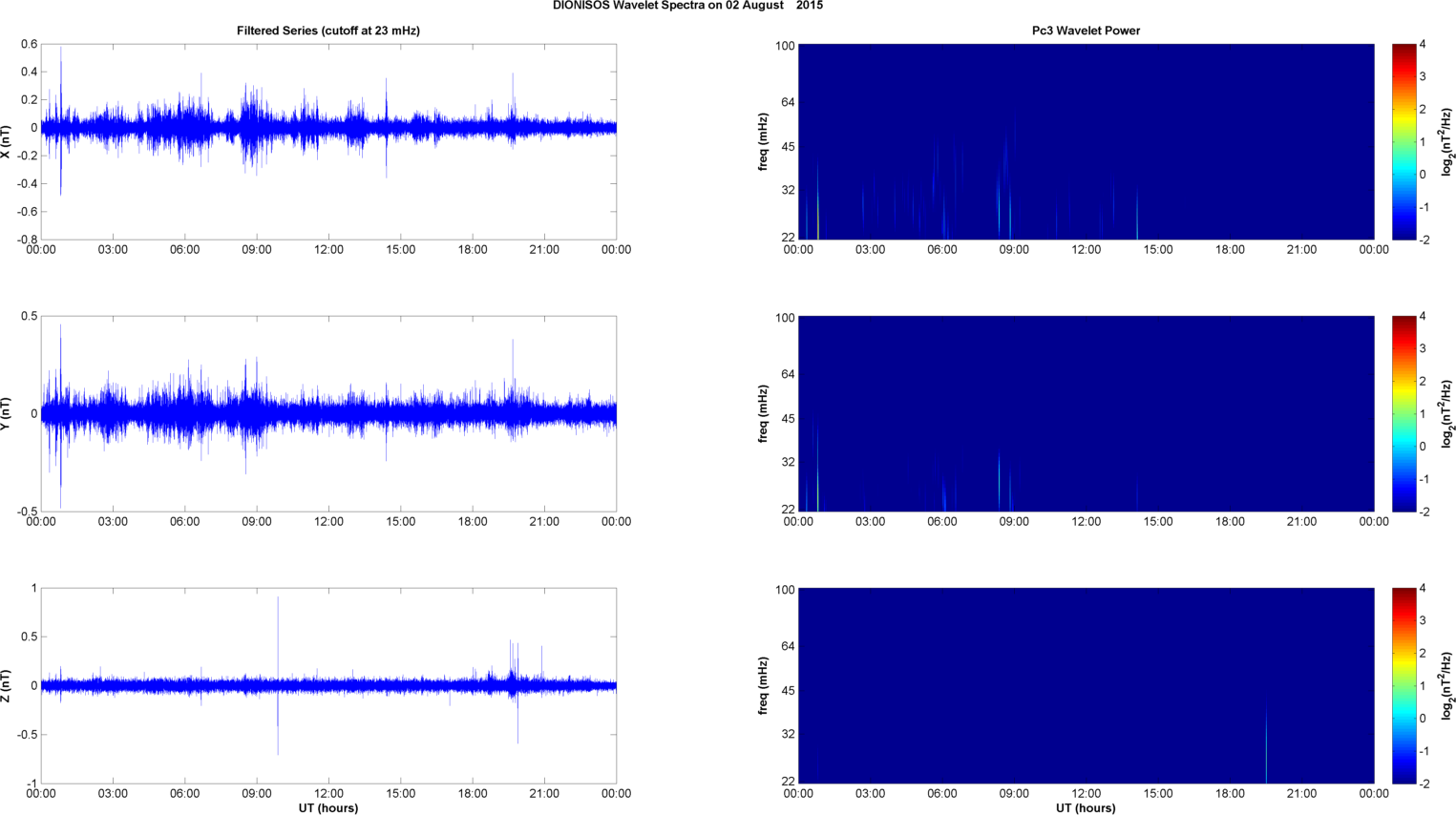
Task: Click the colorbar beside the Y spectrogram
Action: point(1403,414)
